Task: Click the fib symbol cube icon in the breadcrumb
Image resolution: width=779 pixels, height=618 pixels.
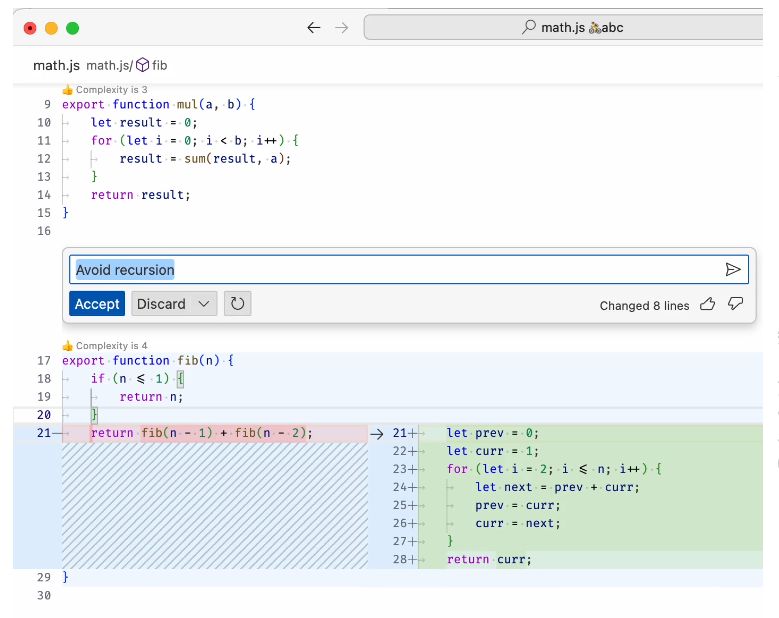Action: point(143,65)
